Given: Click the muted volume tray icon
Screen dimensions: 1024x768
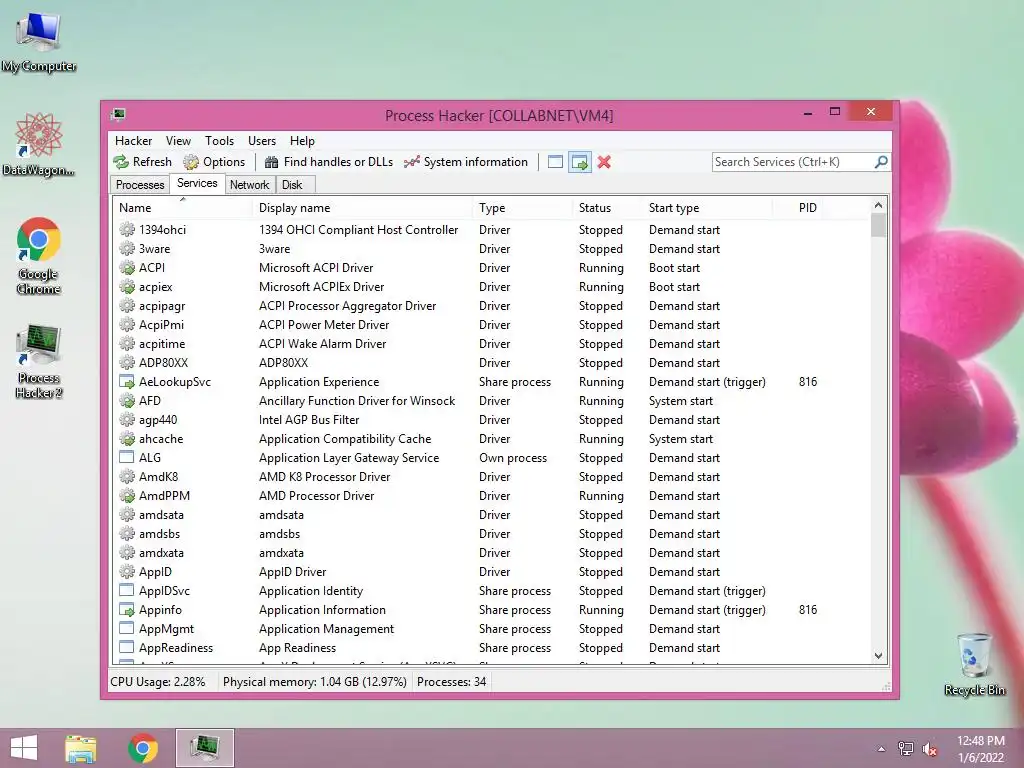Looking at the screenshot, I should click(x=930, y=748).
